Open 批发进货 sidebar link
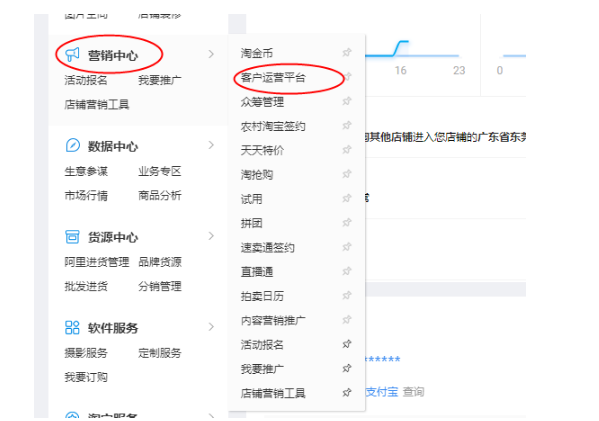The width and height of the screenshot is (599, 421). click(86, 286)
